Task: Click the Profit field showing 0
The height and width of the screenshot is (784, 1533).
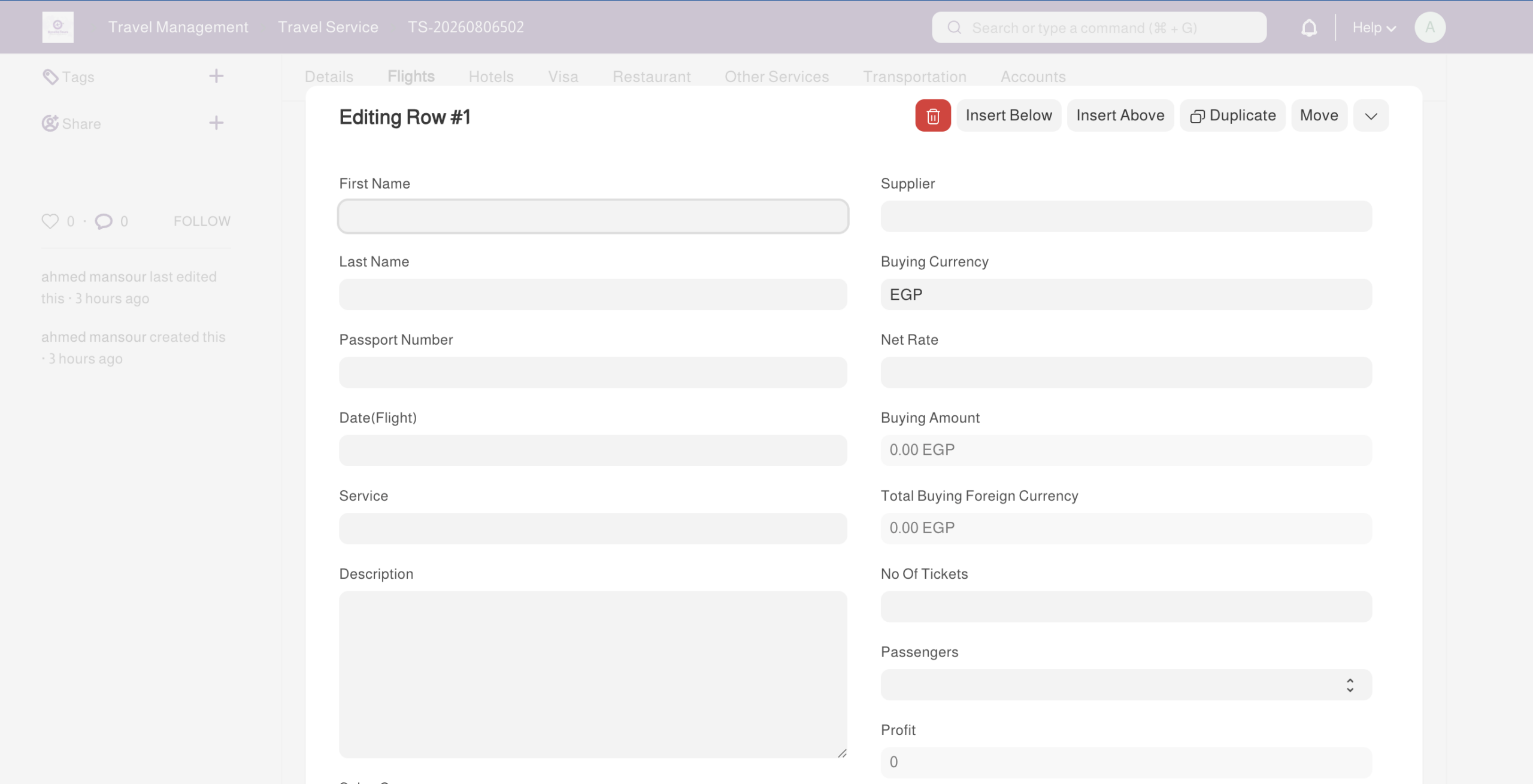Action: click(x=1126, y=762)
